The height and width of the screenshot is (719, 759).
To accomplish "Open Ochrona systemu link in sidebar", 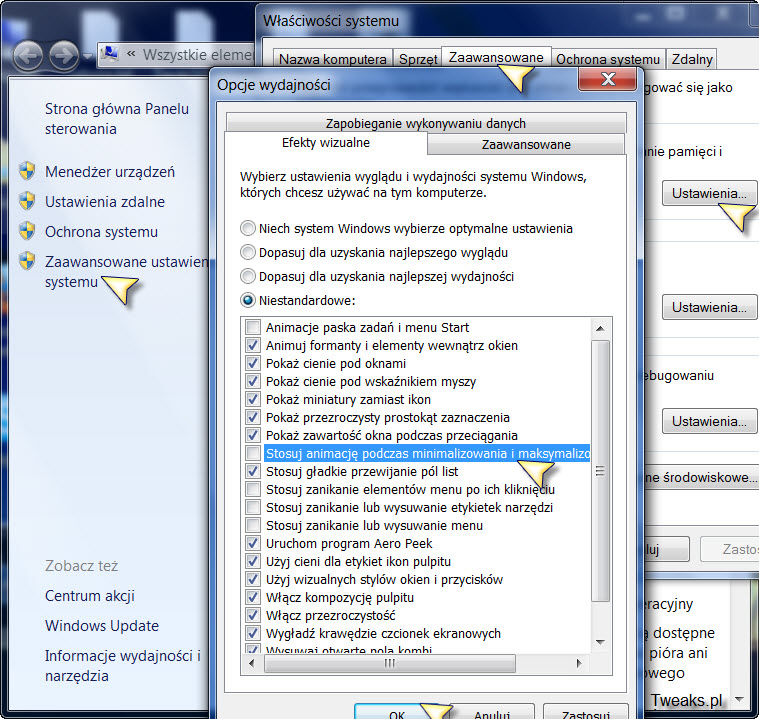I will click(x=101, y=232).
